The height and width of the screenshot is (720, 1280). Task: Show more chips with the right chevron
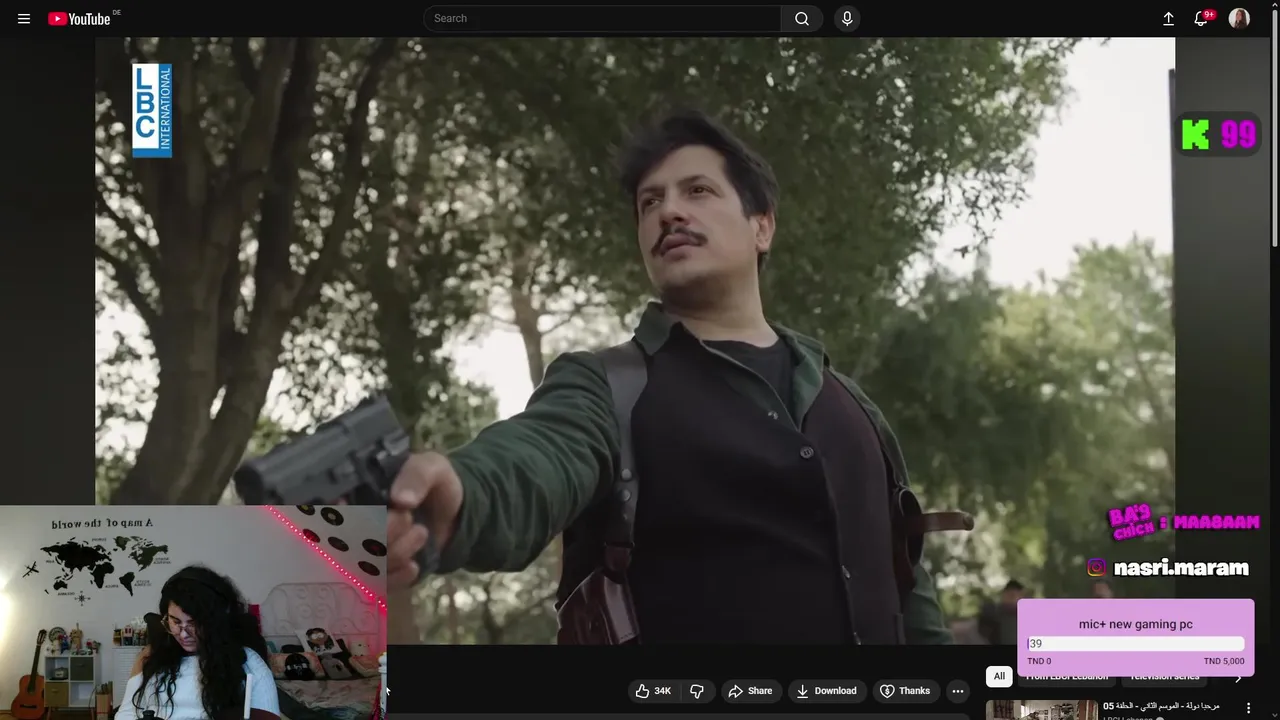(1238, 678)
